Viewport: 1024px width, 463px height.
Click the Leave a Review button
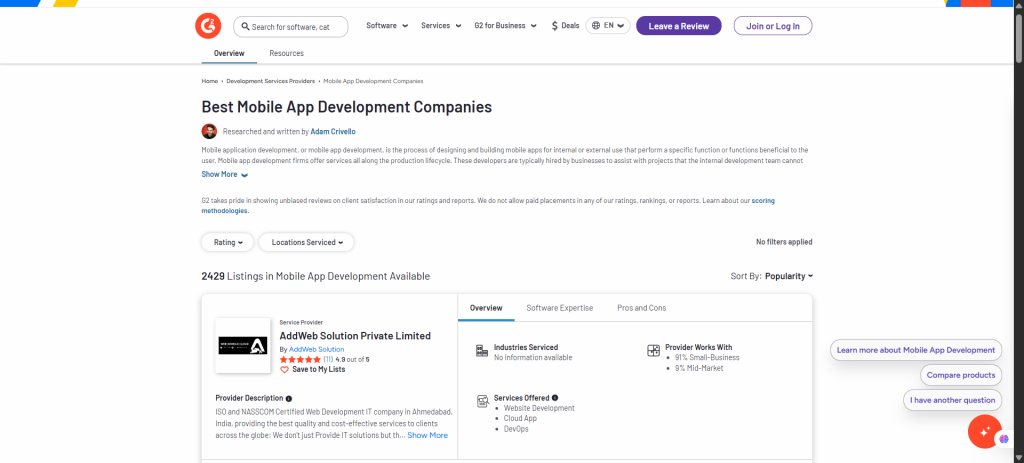coord(678,26)
